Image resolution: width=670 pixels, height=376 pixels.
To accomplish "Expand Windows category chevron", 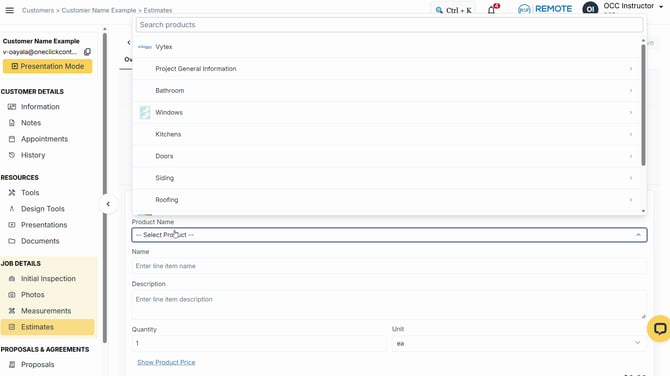I will [x=631, y=112].
